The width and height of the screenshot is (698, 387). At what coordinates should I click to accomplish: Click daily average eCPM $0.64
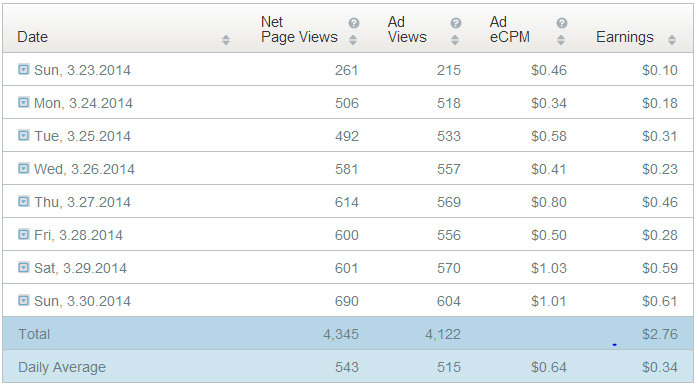(548, 367)
